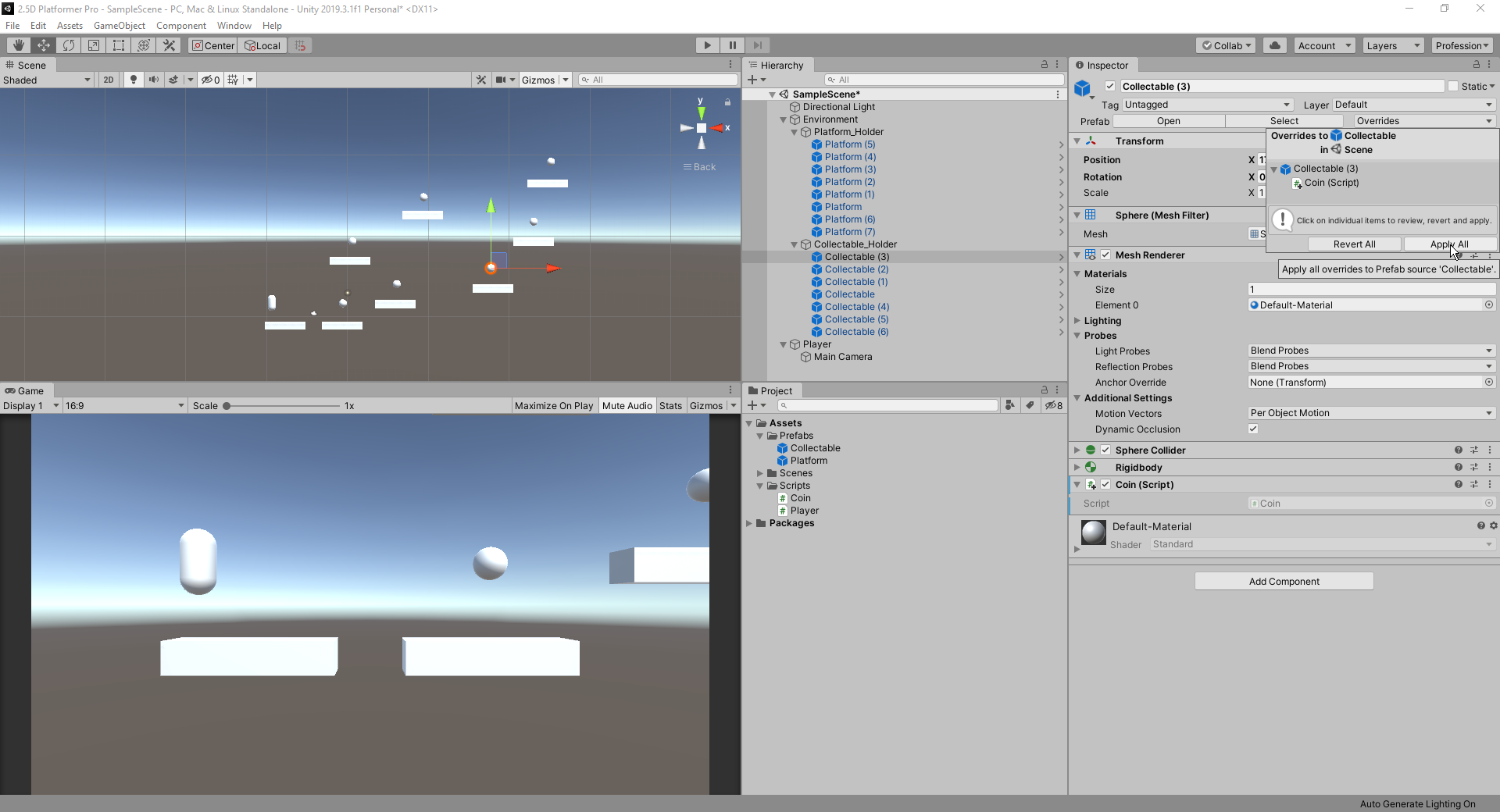Select the Scale tool
1500x812 pixels.
tap(94, 45)
